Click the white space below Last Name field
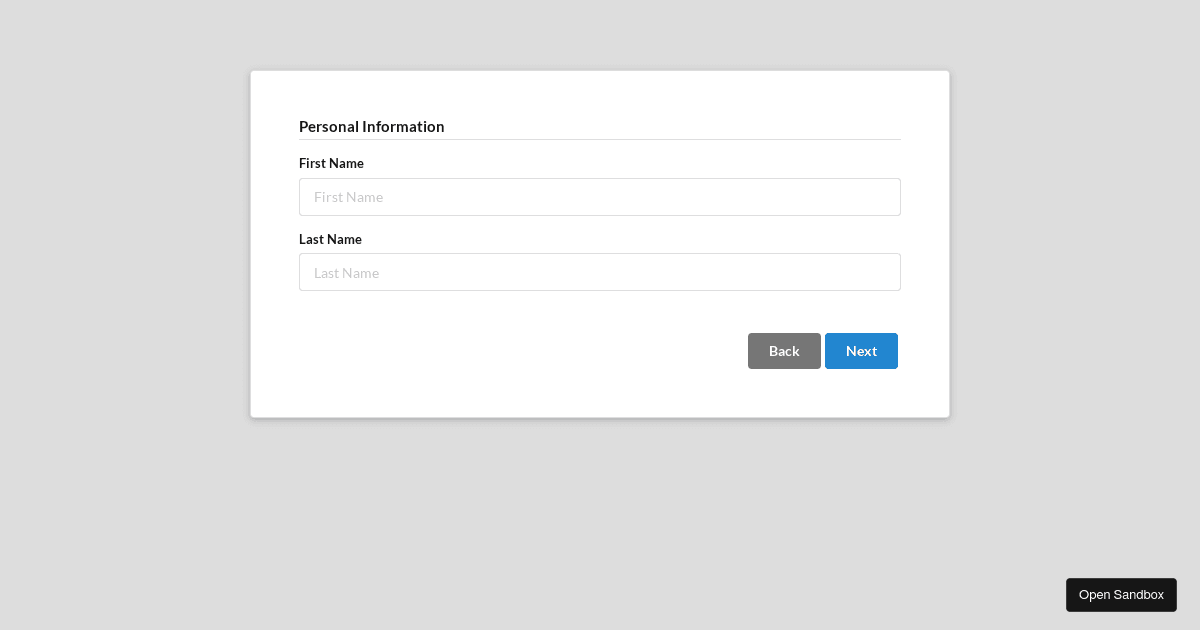Viewport: 1200px width, 630px height. [x=600, y=311]
